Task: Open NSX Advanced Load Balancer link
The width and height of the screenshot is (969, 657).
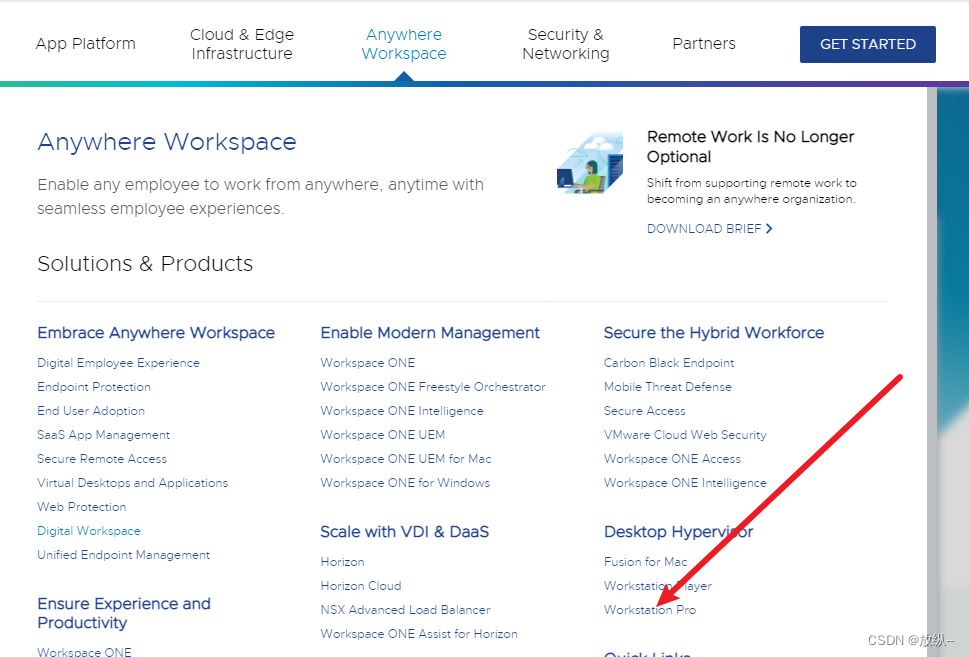Action: pos(405,610)
